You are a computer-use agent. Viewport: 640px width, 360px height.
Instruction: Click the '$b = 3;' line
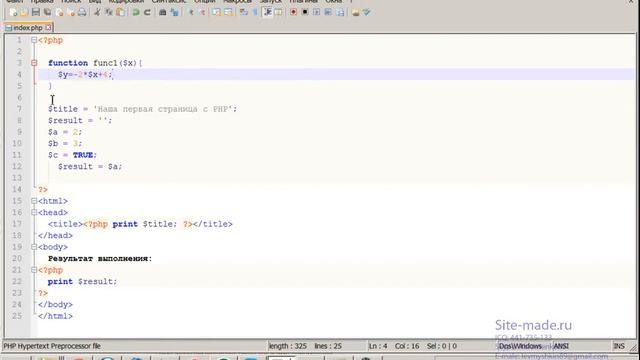pyautogui.click(x=65, y=143)
